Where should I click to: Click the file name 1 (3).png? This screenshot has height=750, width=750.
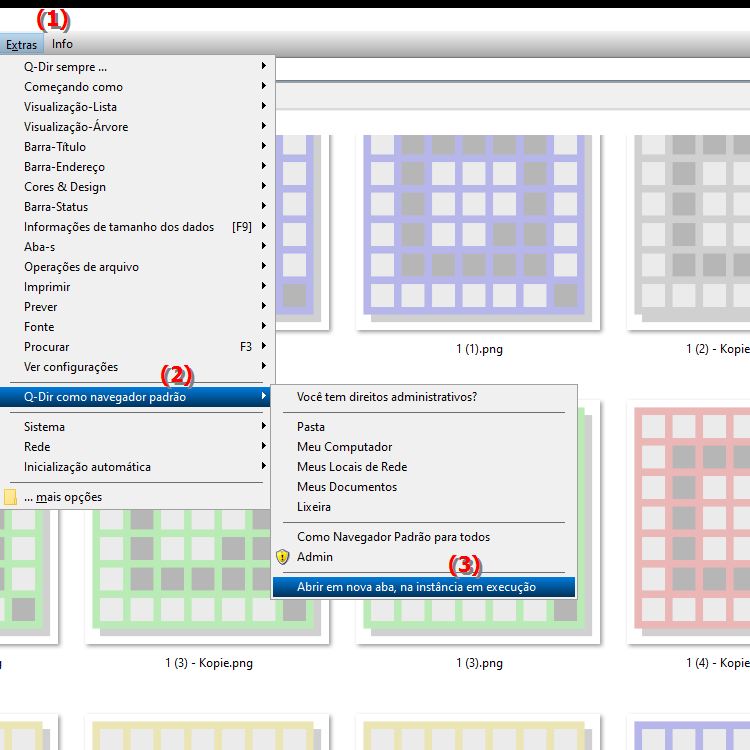[x=479, y=663]
